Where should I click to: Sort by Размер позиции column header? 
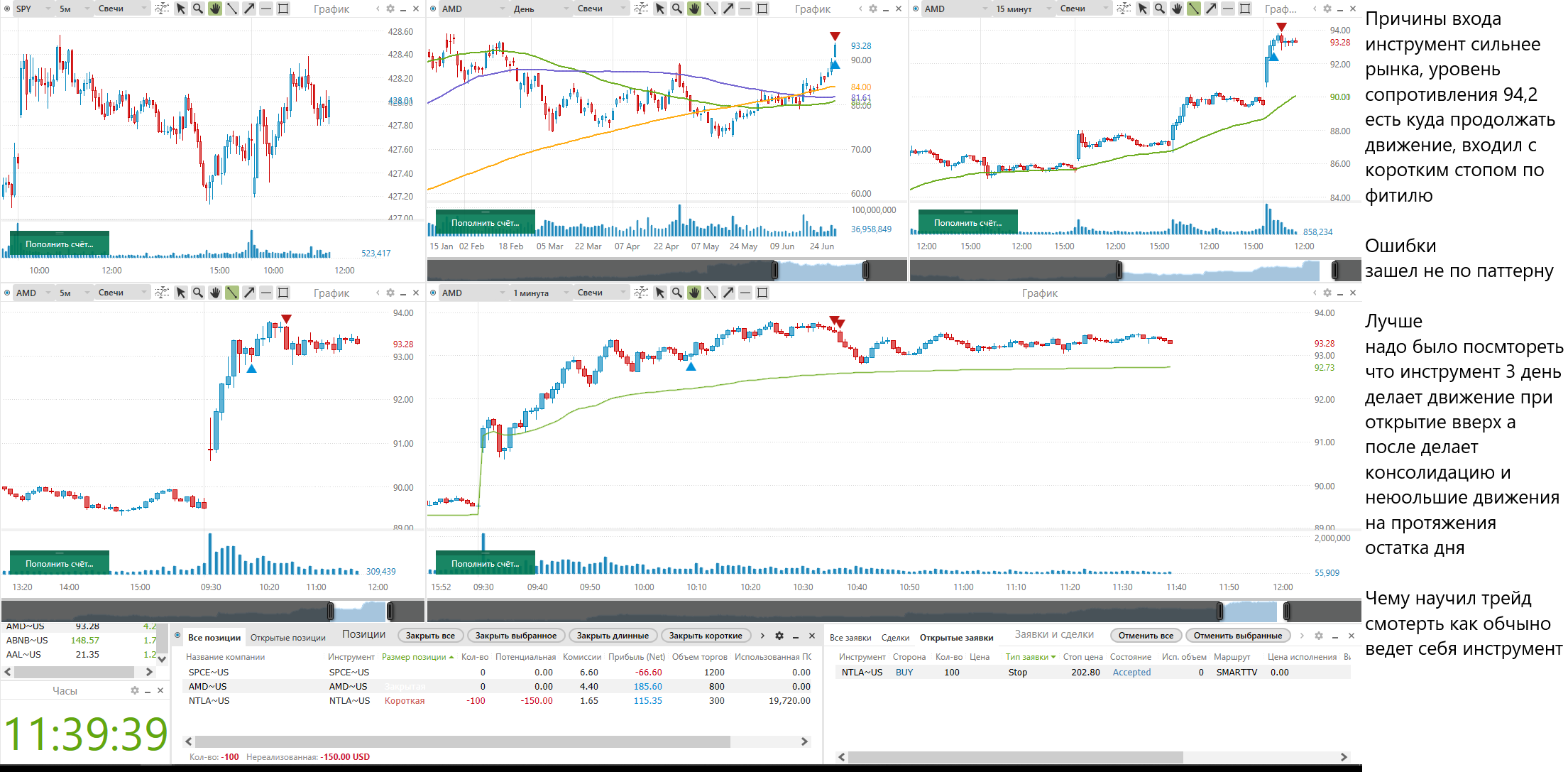[417, 657]
